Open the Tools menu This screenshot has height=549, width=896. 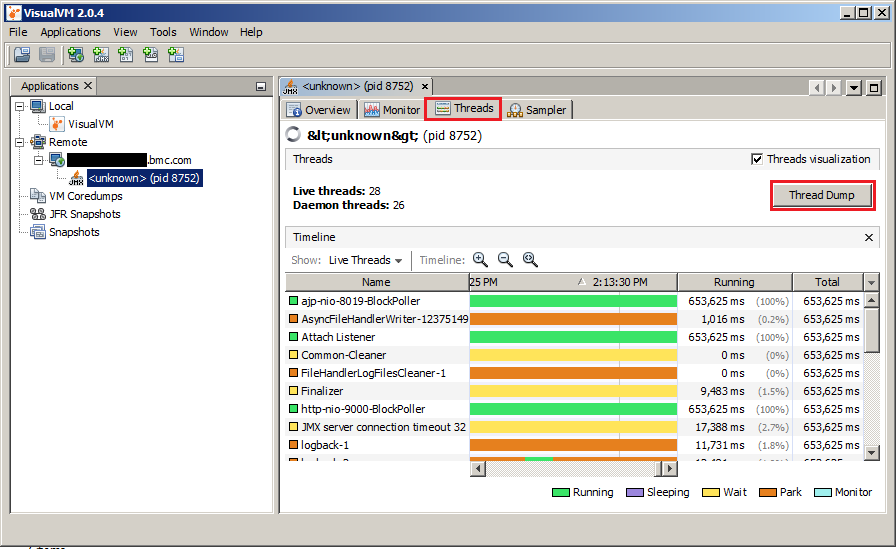163,32
